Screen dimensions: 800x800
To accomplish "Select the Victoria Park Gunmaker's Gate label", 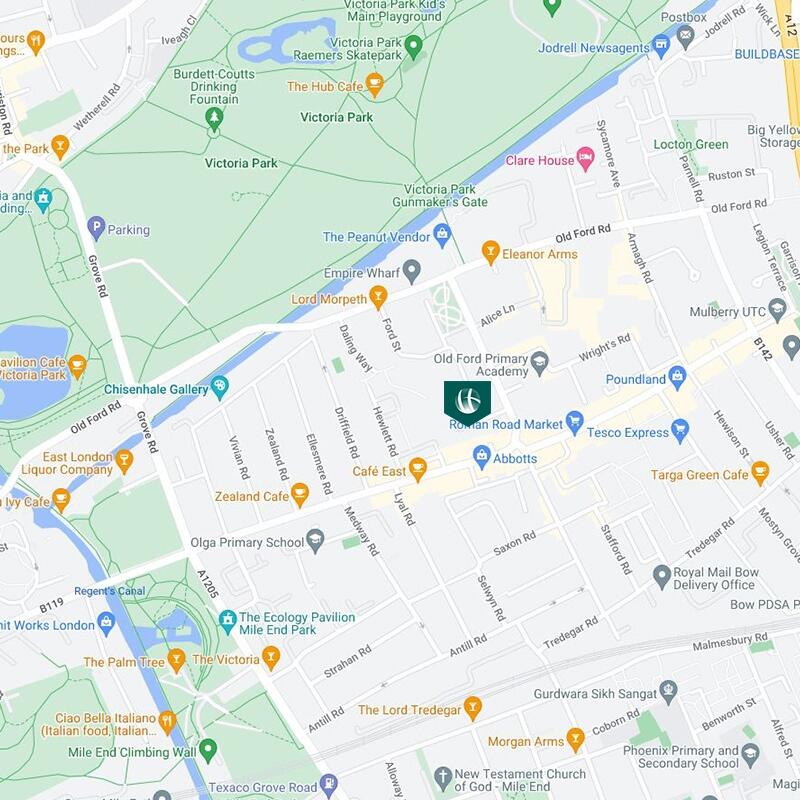I will [440, 195].
